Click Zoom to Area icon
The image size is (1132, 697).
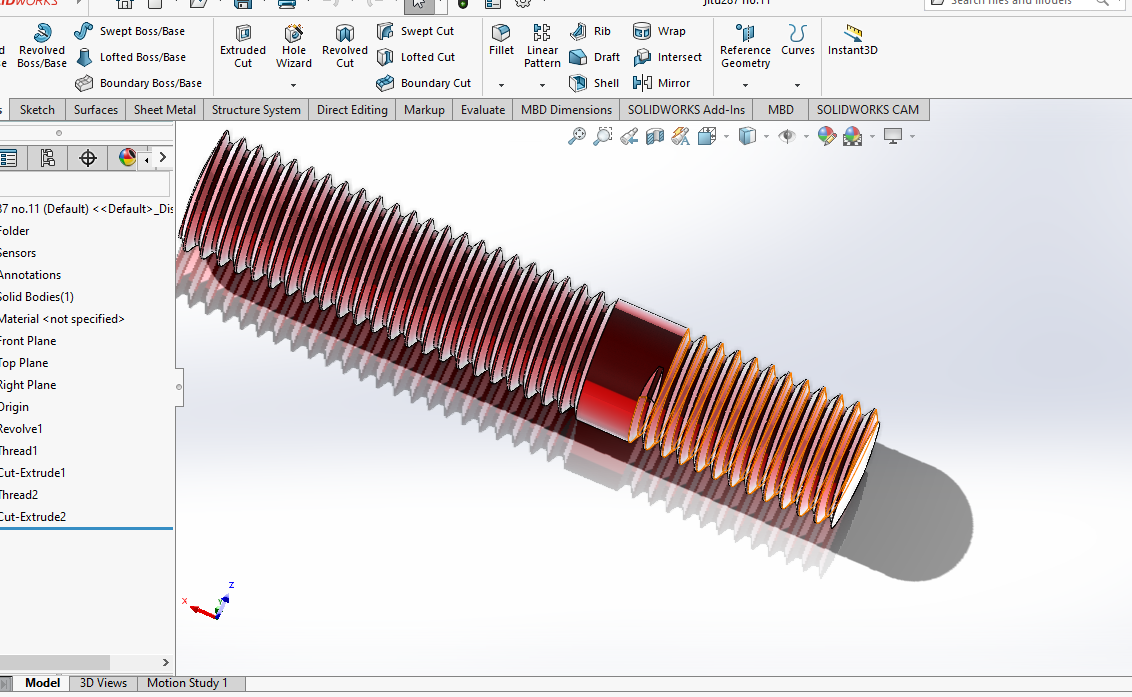pos(602,136)
